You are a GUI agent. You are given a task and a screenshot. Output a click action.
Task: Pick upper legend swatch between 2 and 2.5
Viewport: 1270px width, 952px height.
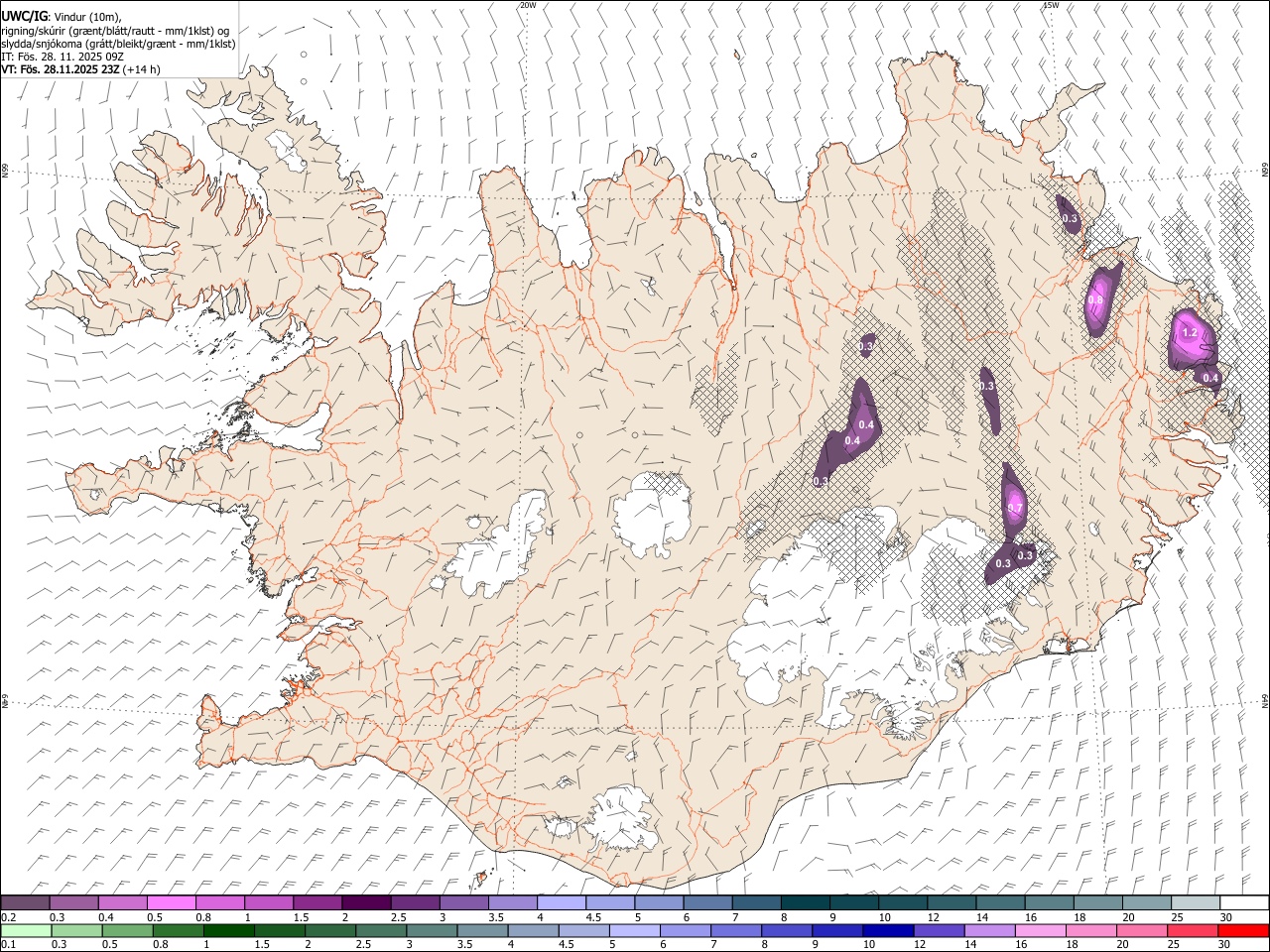tap(366, 902)
